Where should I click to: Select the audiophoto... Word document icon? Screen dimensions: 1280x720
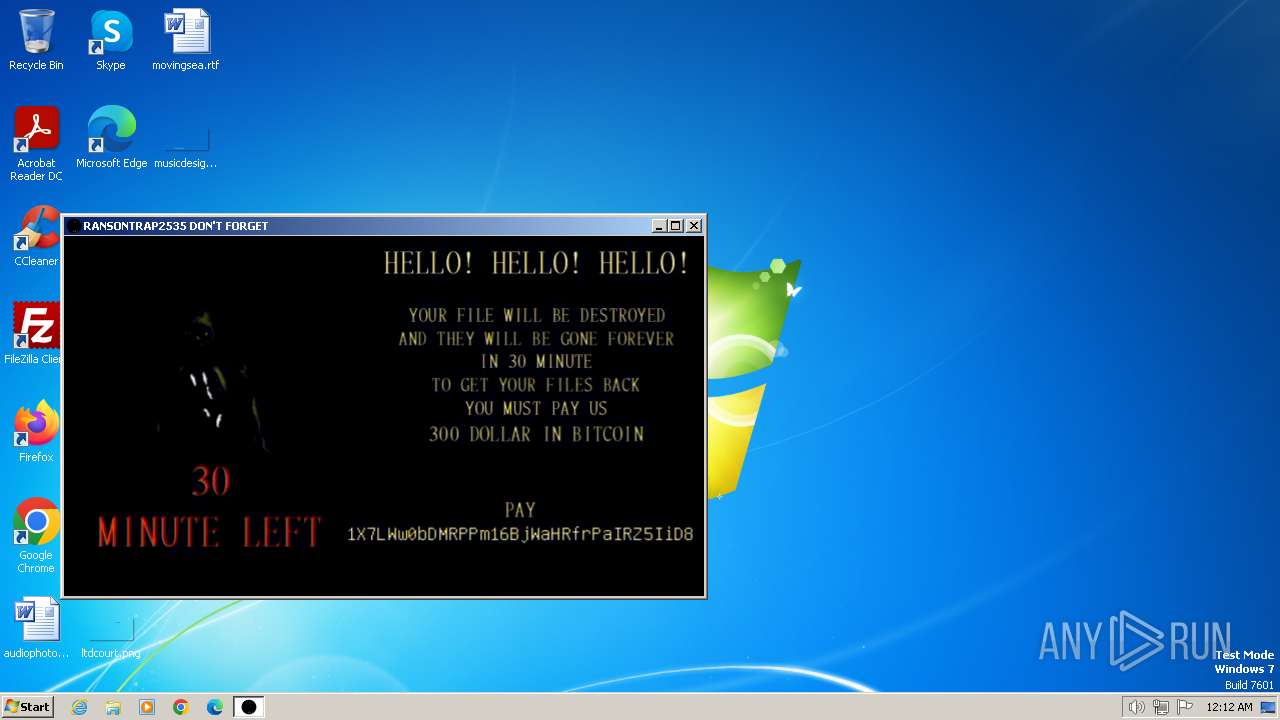(x=36, y=628)
